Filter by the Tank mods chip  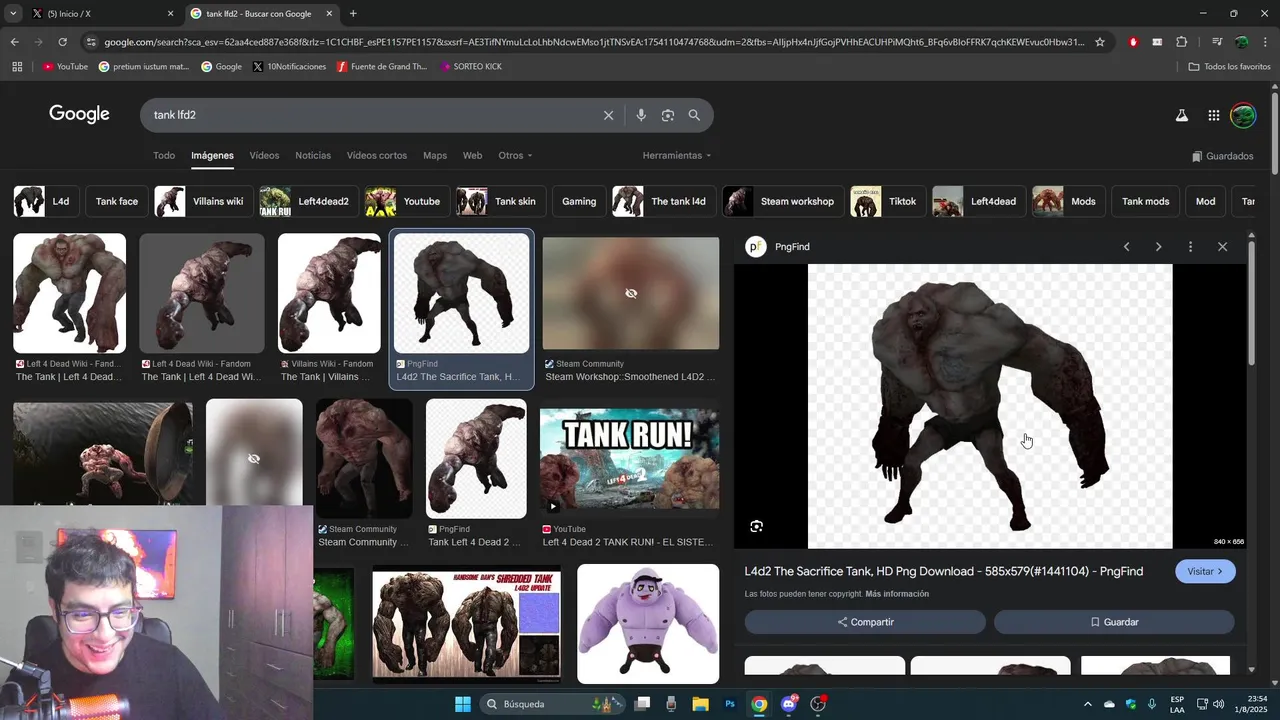tap(1145, 201)
